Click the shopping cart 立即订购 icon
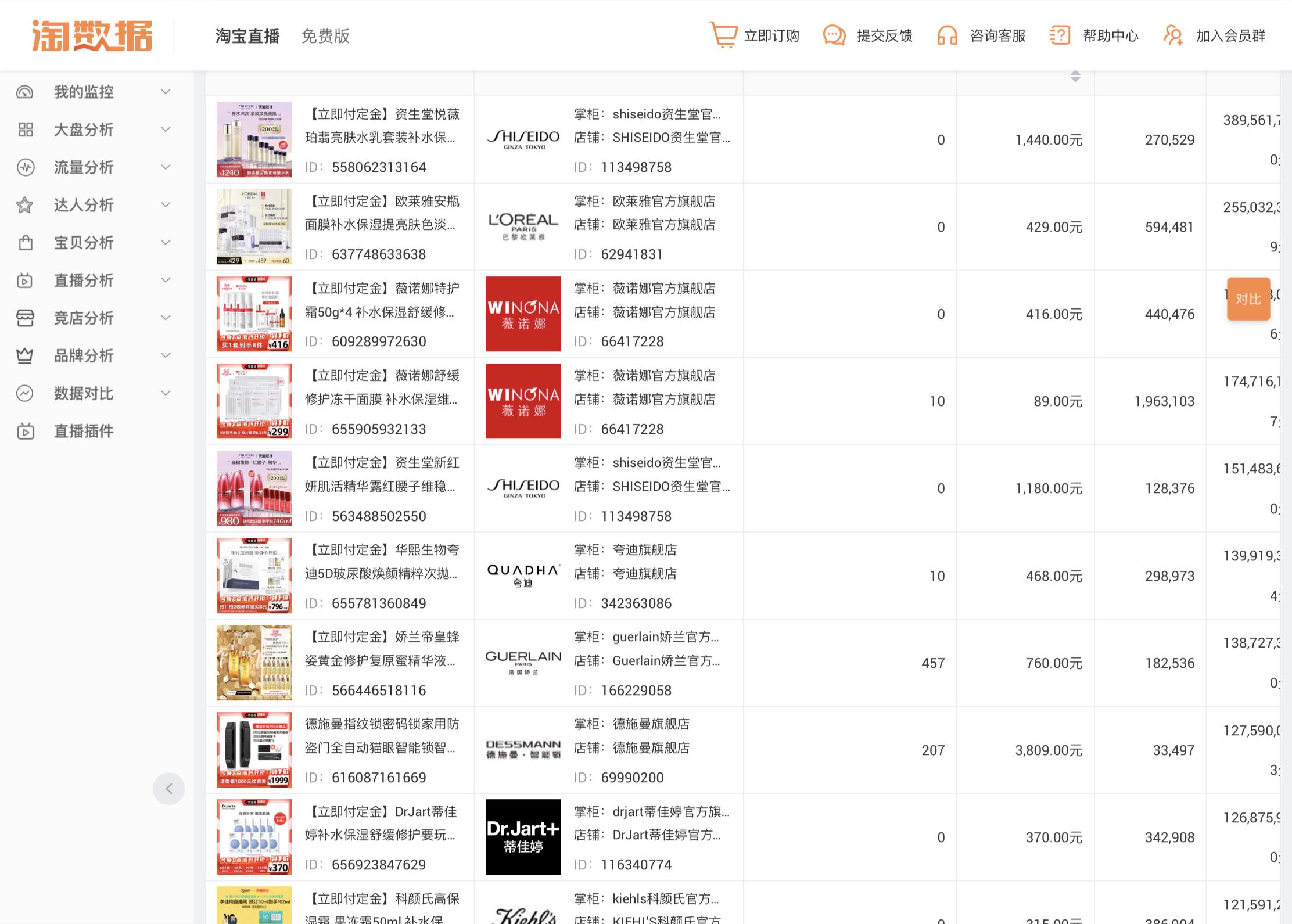1292x924 pixels. [x=724, y=35]
